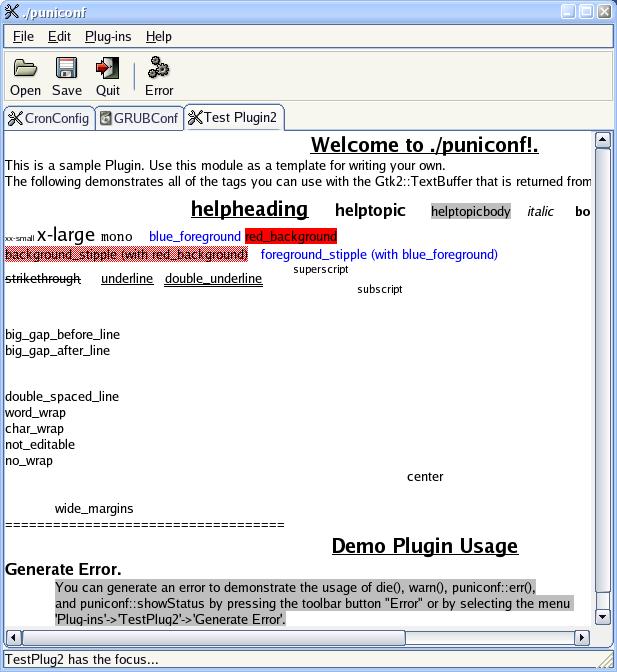Click the 'wide_margins' text
Image resolution: width=617 pixels, height=672 pixels.
click(94, 508)
